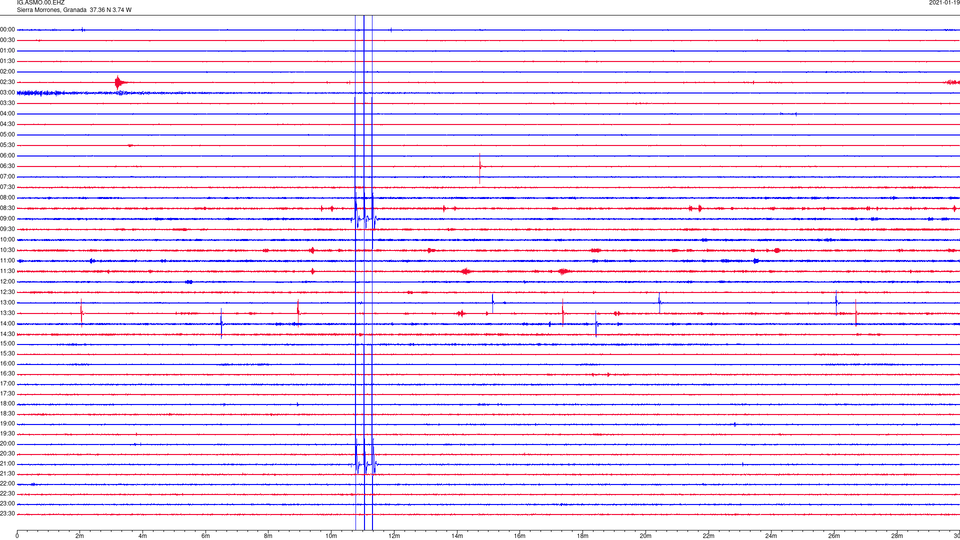This screenshot has height=540, width=960.
Task: Click the 18m mark on the minute axis
Action: click(583, 536)
